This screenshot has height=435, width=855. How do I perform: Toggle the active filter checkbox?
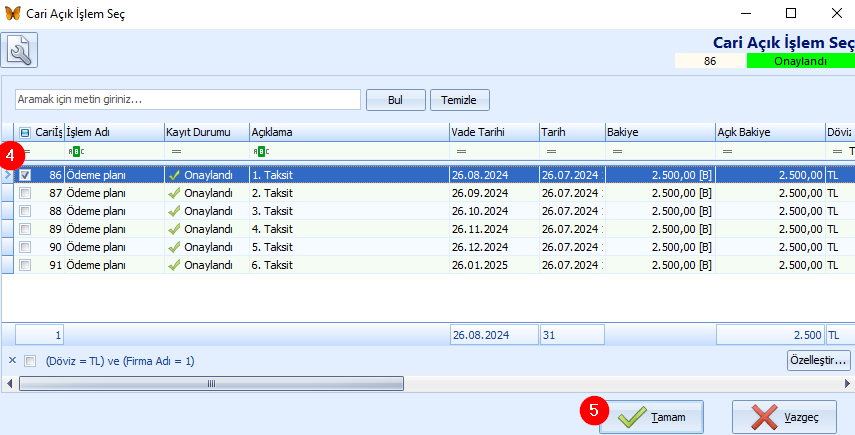point(30,361)
